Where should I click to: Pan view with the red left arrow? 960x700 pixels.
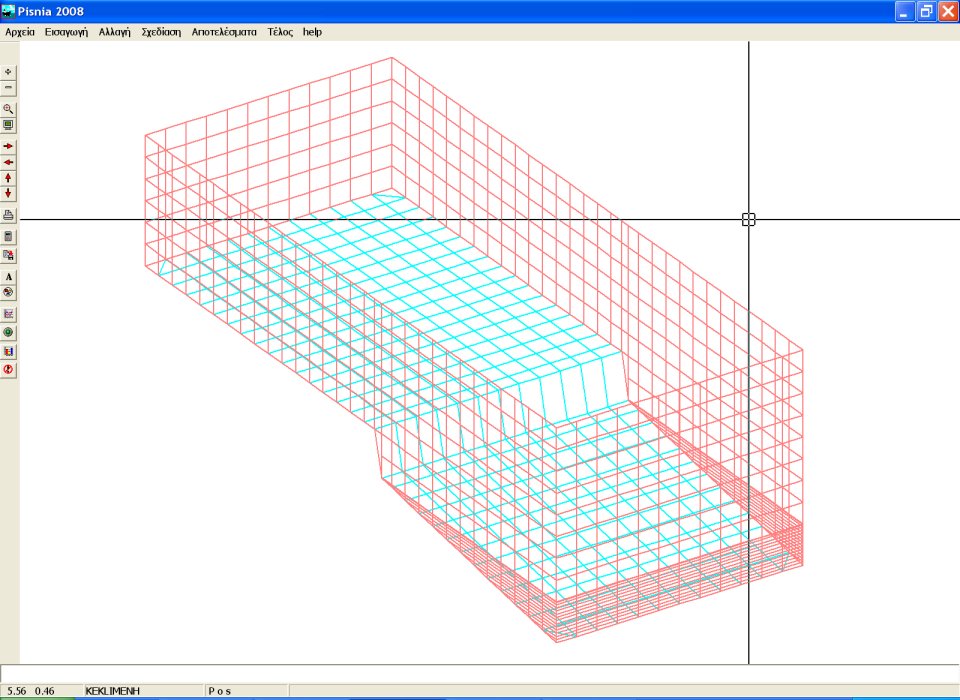point(9,161)
